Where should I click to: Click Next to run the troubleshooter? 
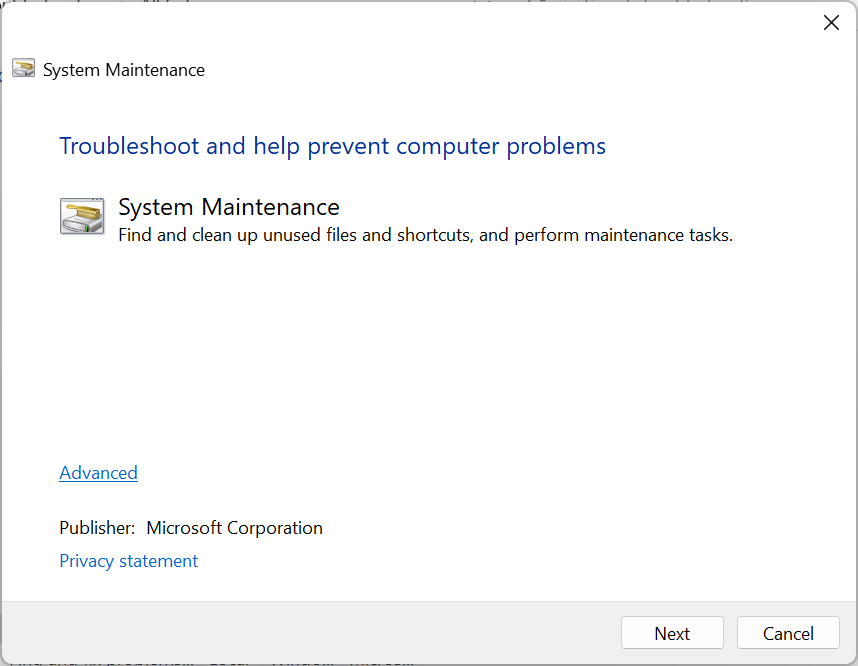point(672,633)
